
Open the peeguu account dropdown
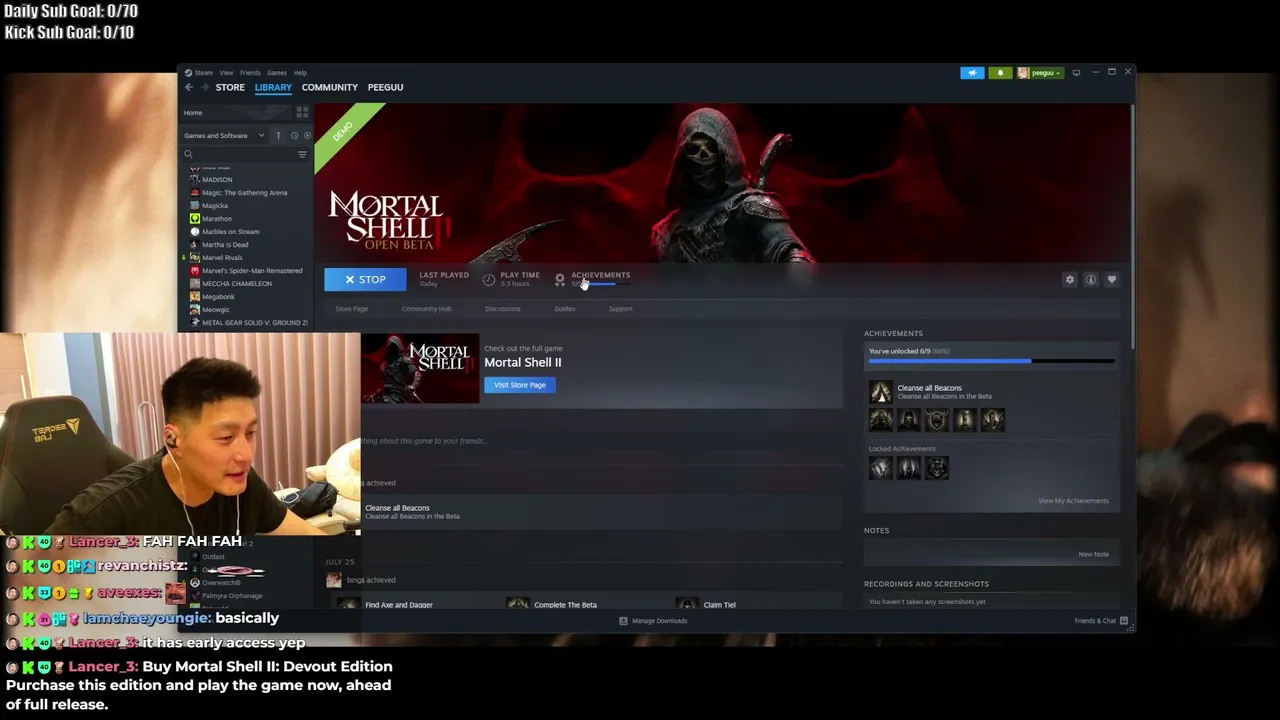tap(1040, 73)
